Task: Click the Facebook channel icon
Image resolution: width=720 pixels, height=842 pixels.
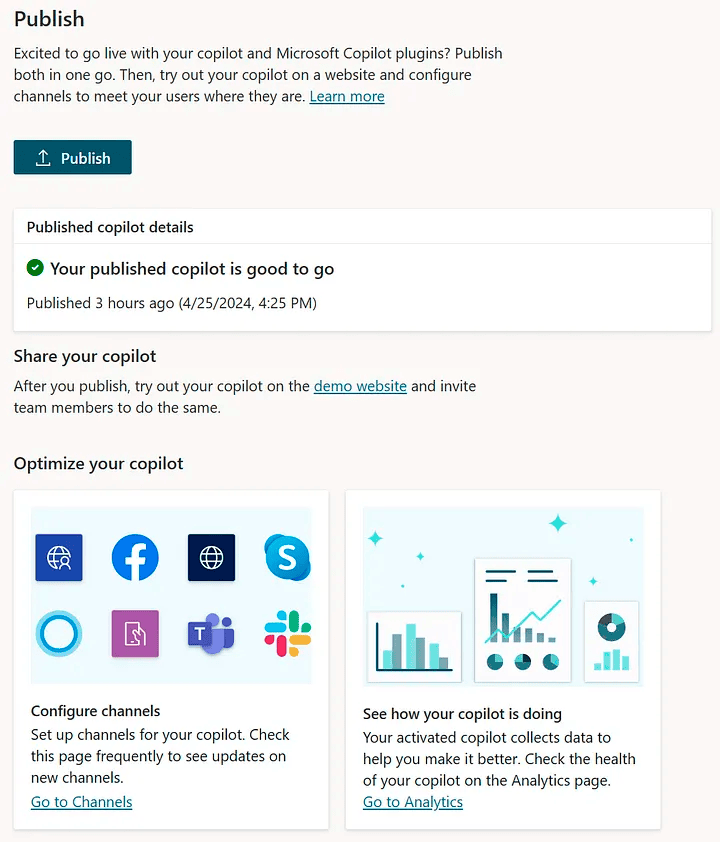Action: tap(135, 557)
